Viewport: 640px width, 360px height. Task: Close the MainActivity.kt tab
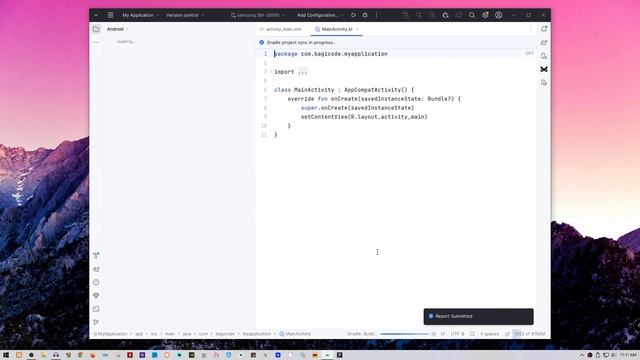[x=357, y=29]
